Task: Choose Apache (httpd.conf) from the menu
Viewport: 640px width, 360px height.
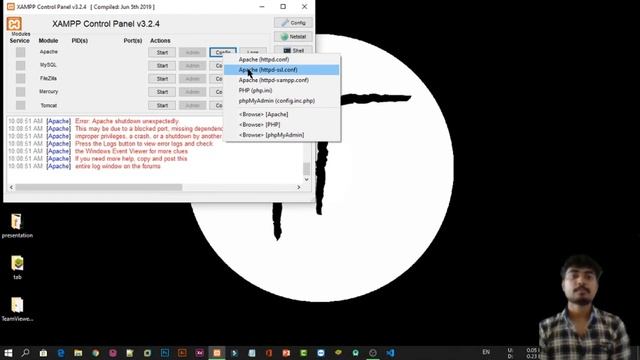Action: click(x=282, y=60)
